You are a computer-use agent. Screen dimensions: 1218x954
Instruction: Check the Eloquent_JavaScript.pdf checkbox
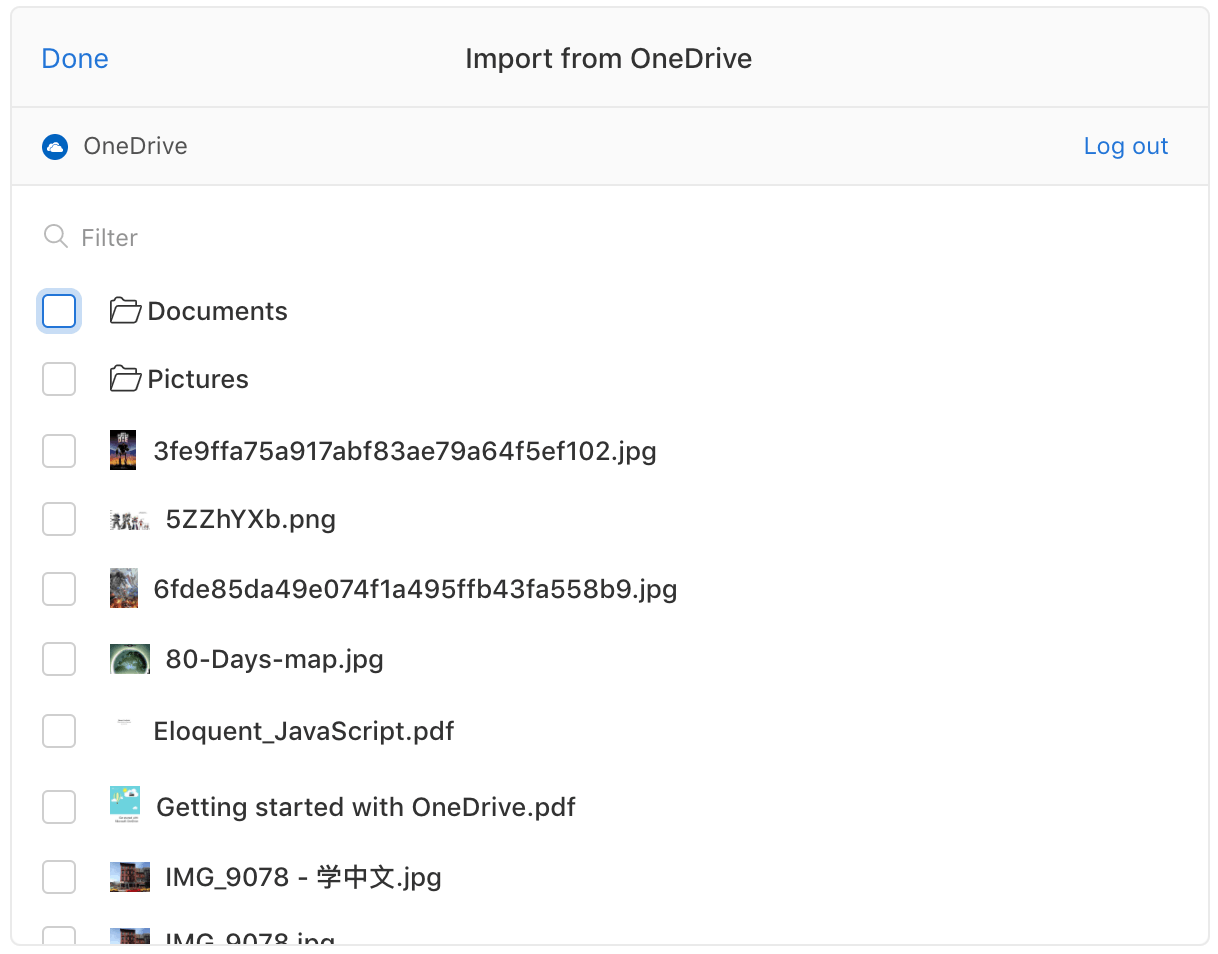59,731
